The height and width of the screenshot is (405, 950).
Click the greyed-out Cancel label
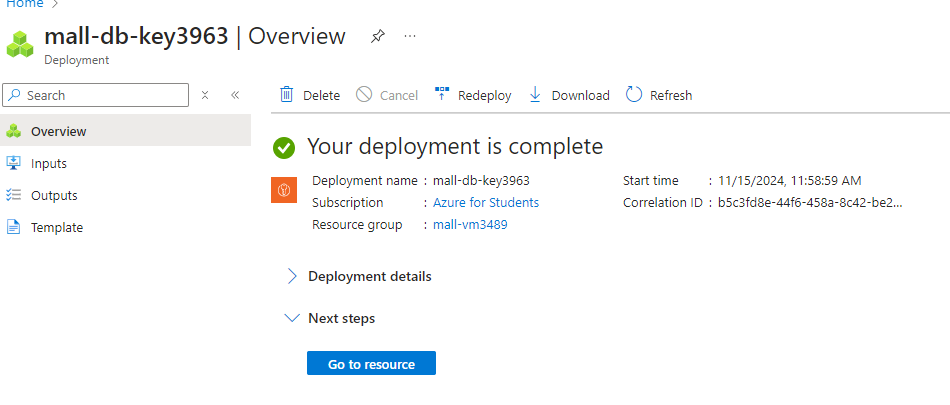pyautogui.click(x=399, y=95)
